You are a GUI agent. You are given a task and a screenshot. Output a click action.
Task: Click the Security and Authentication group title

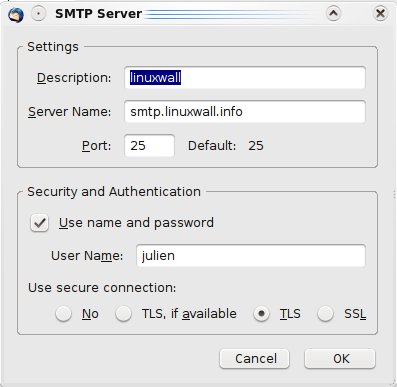coord(114,192)
